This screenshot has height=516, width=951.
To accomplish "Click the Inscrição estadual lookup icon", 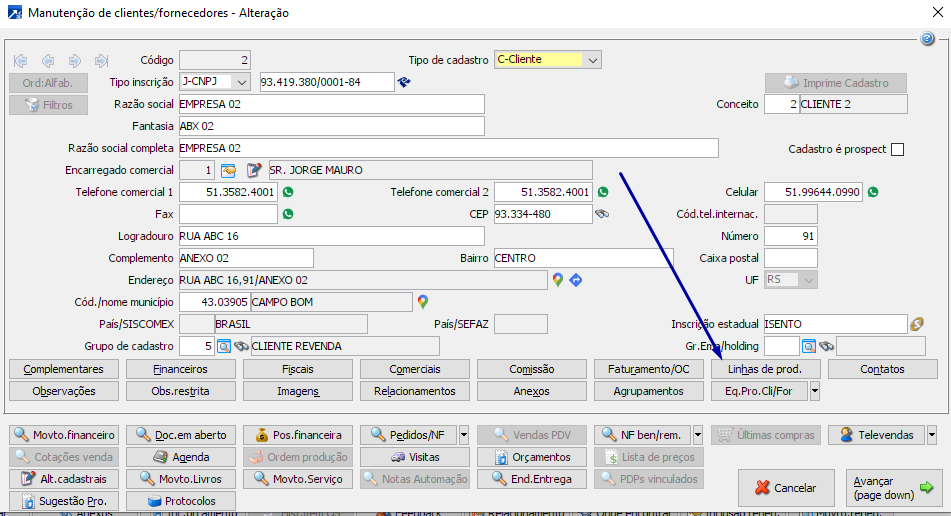I will (917, 324).
